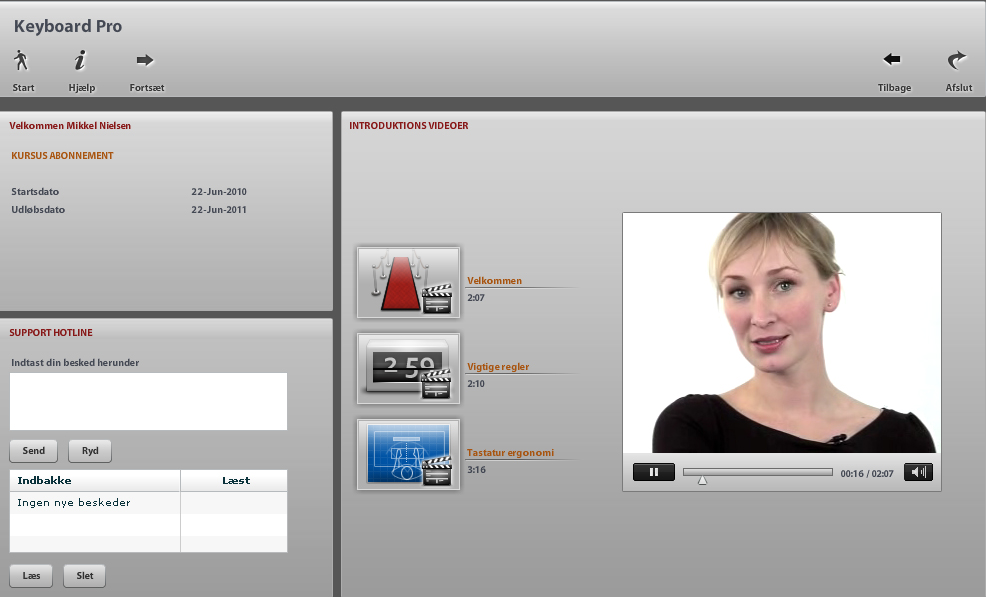The image size is (986, 597).
Task: Clear the message with the Ryd button
Action: tap(90, 450)
